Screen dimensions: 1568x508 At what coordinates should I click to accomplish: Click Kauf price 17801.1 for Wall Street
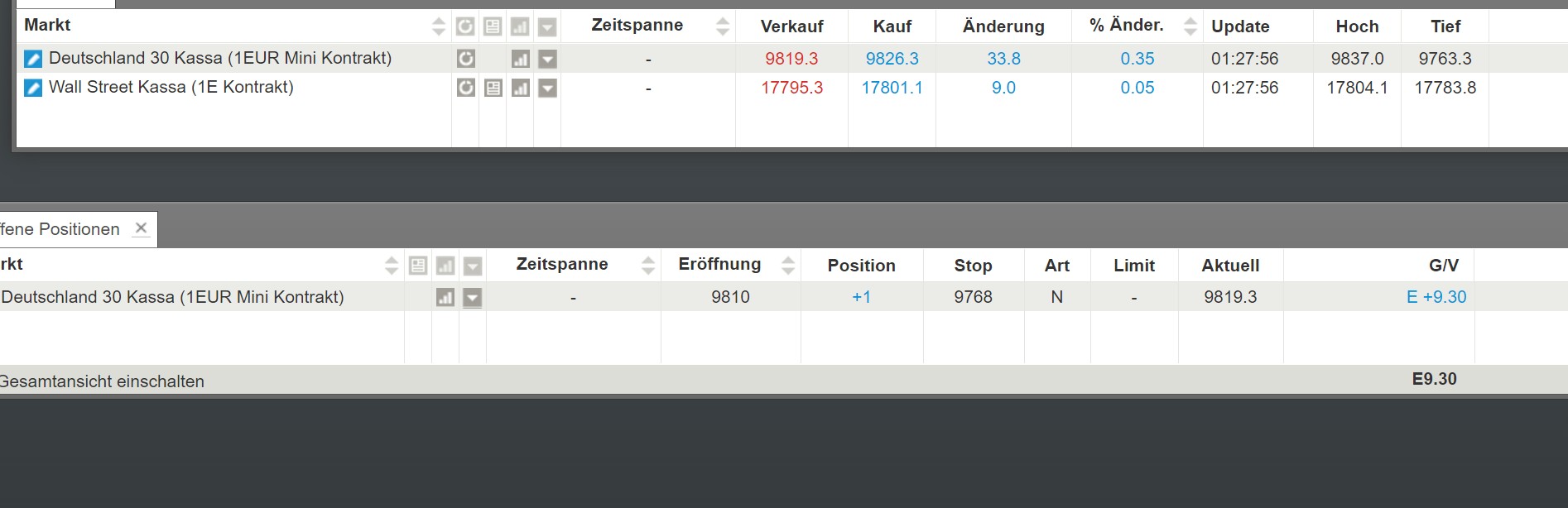tap(892, 88)
